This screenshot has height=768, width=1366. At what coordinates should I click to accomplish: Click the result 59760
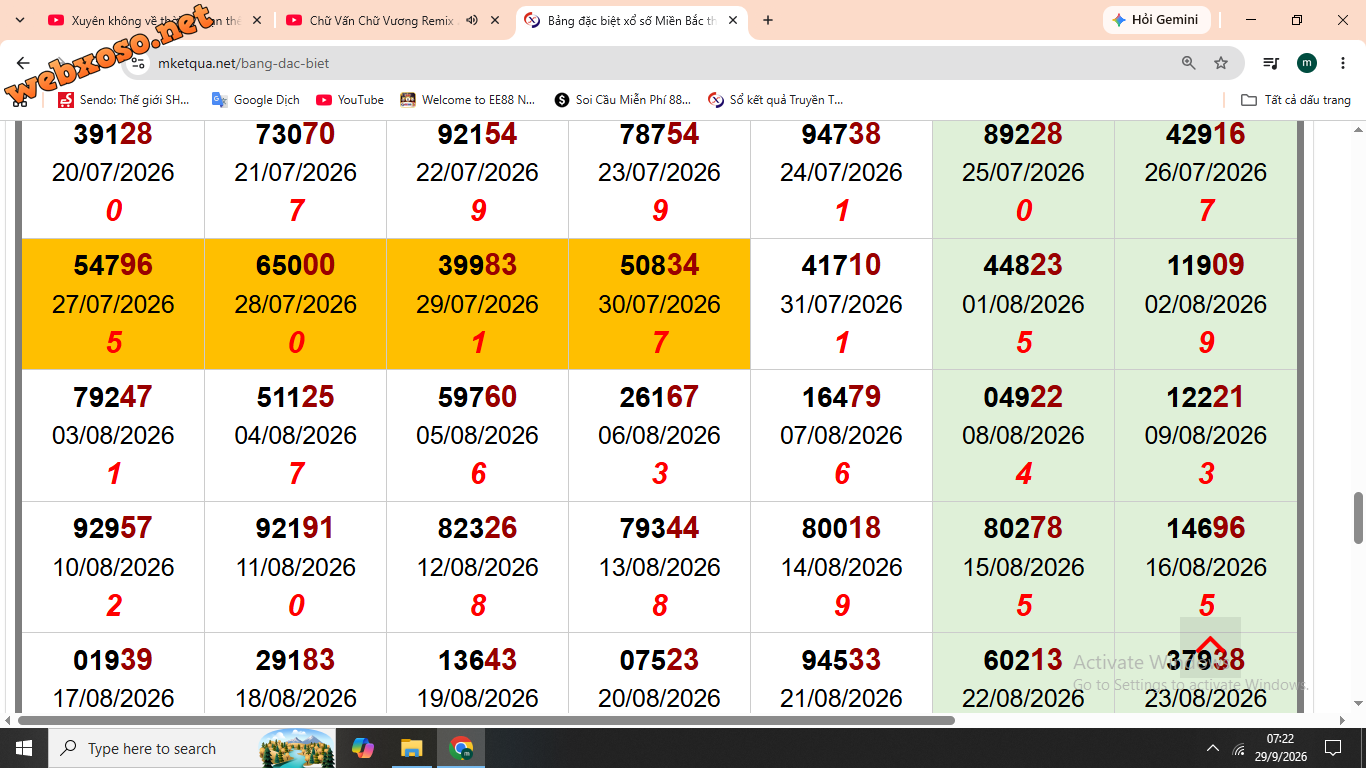pos(477,397)
